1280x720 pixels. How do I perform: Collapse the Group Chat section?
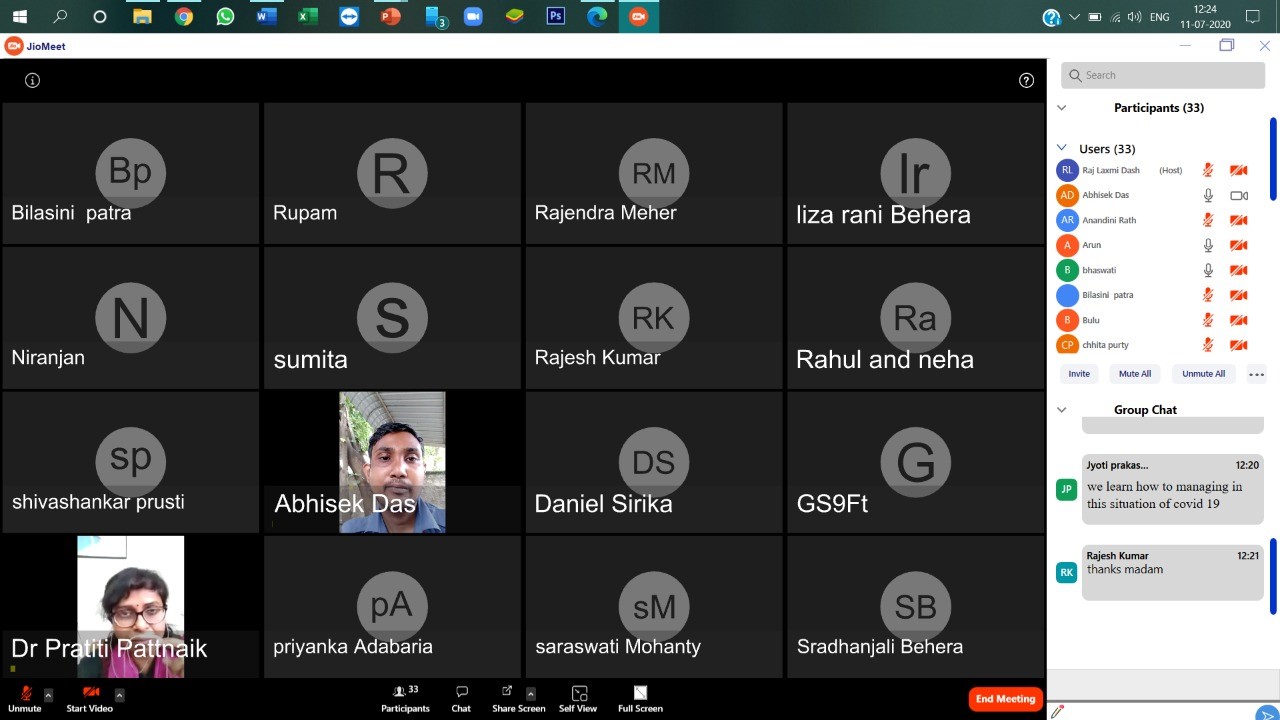click(x=1062, y=410)
